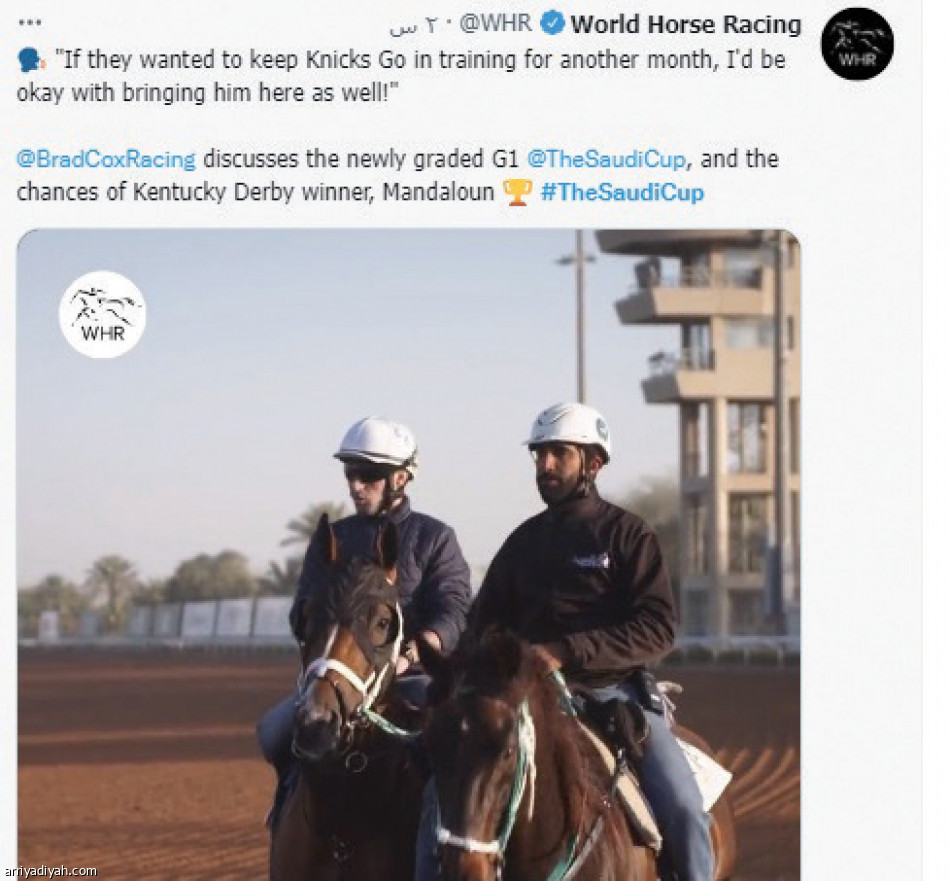Click the speaking head emoji in the tweet
Screen dimensions: 950x881
point(30,61)
